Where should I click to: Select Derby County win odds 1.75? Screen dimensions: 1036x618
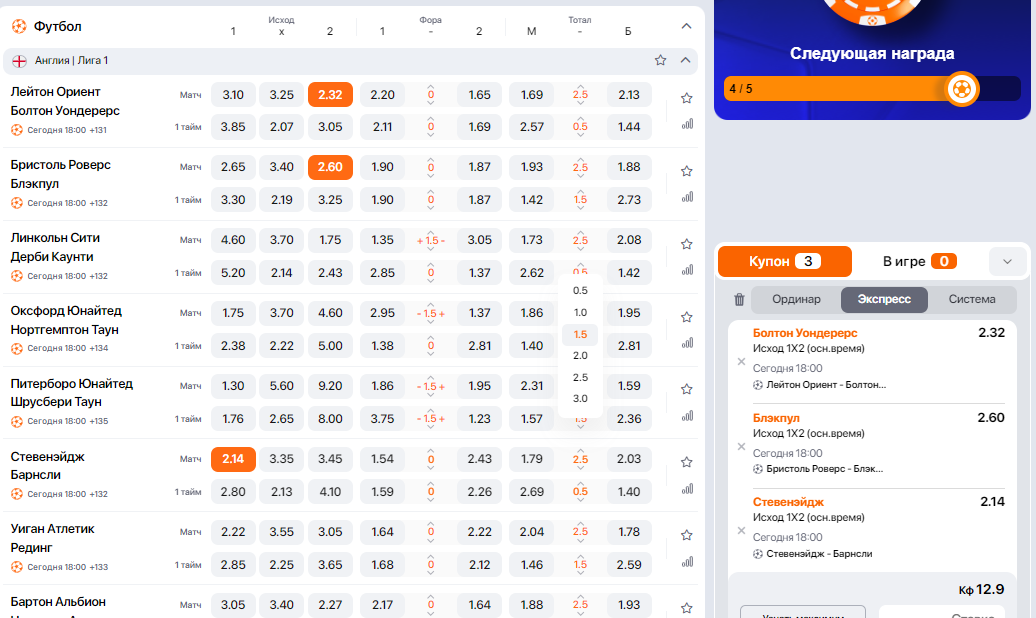coord(330,240)
